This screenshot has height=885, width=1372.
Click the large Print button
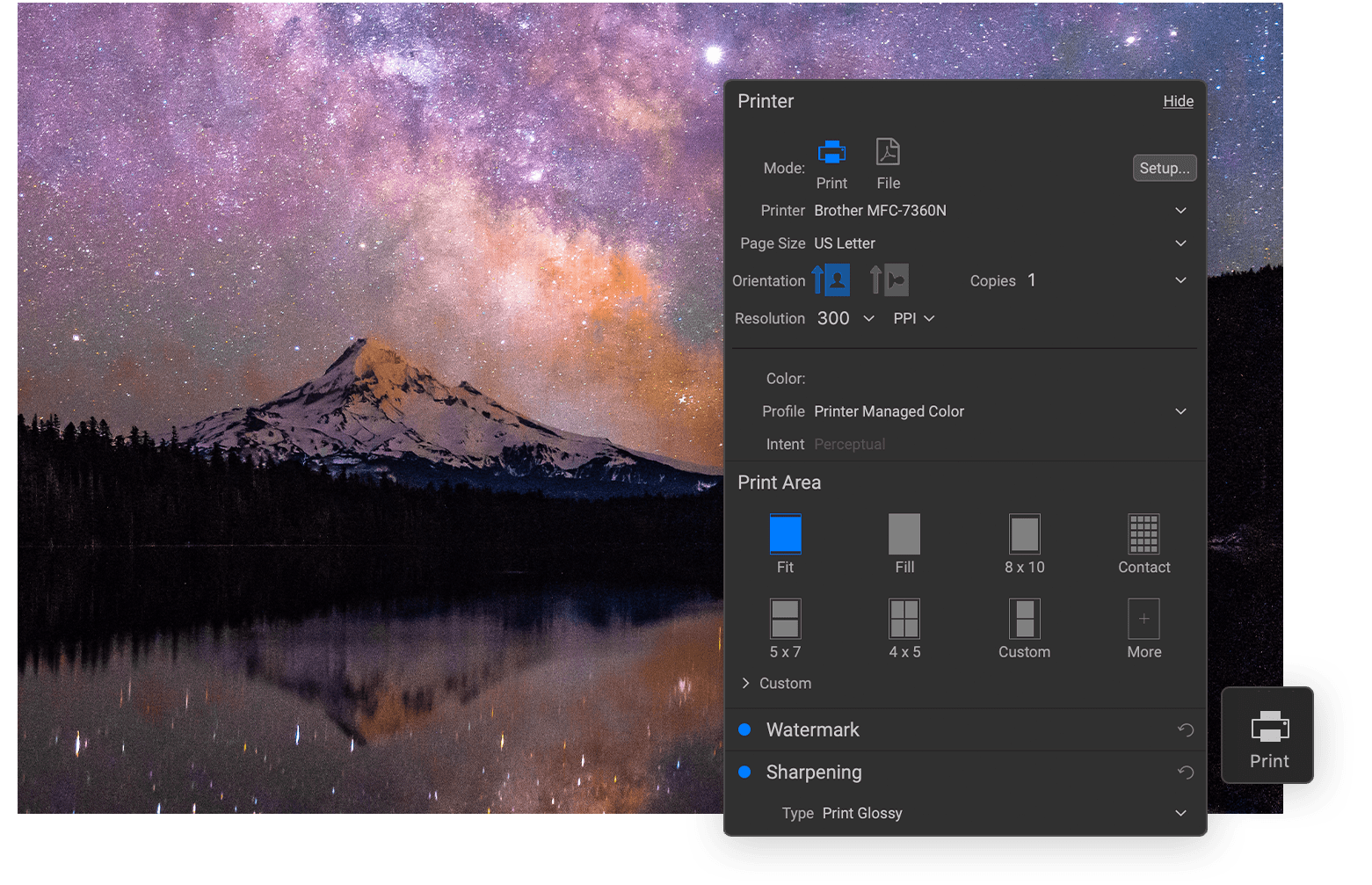pos(1267,736)
